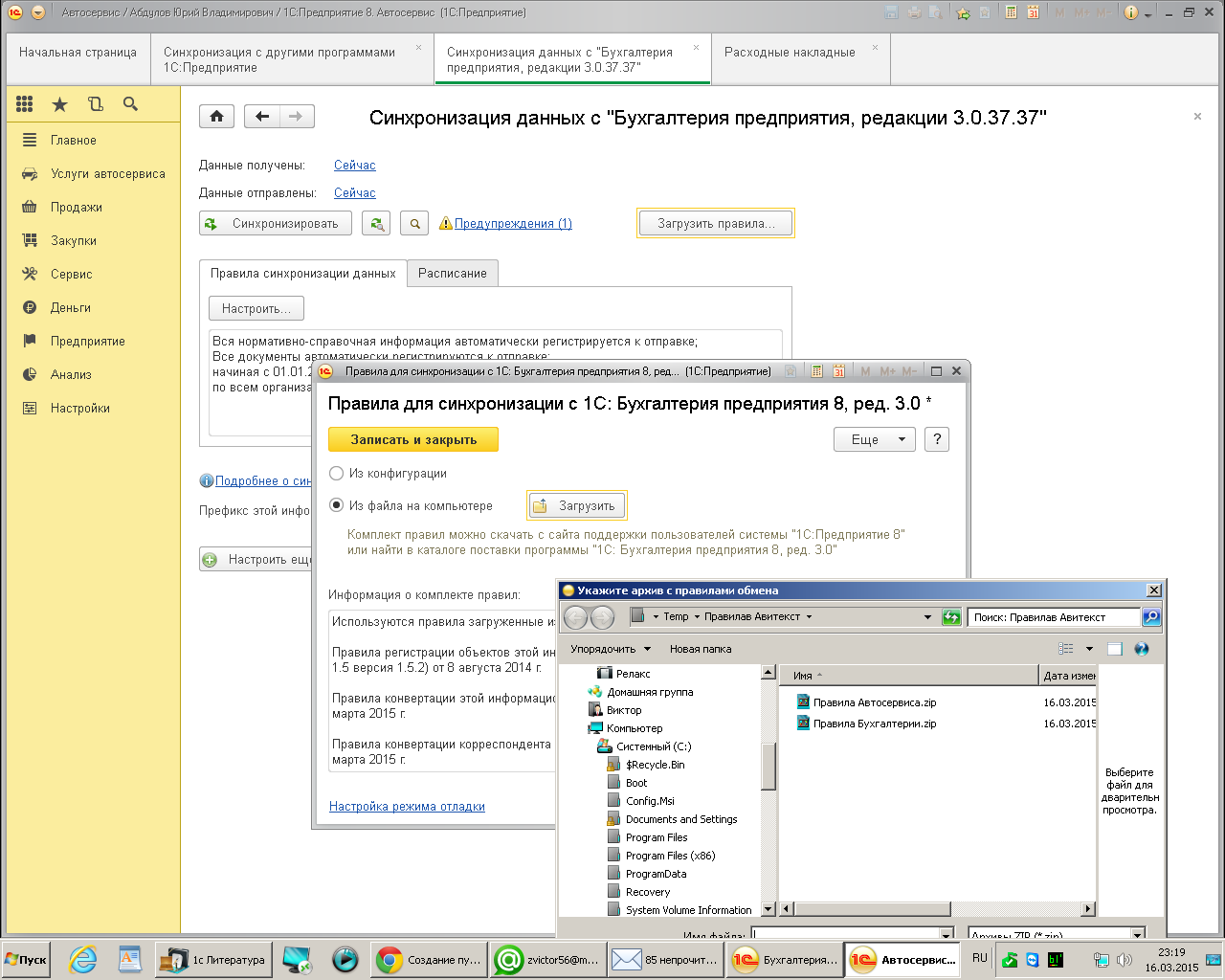Image resolution: width=1225 pixels, height=980 pixels.
Task: Open Favorites star in left panel
Action: coord(59,104)
